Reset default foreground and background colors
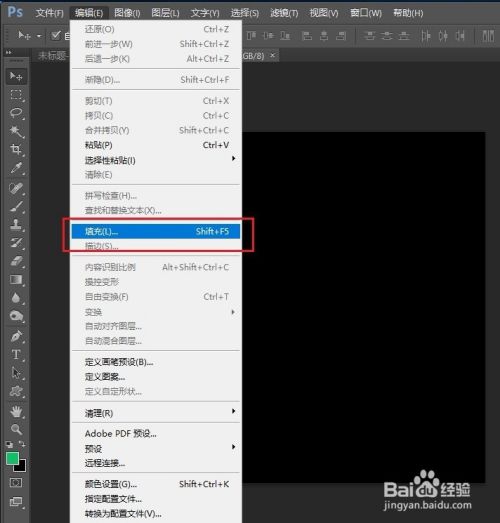This screenshot has height=523, width=500. pos(9,444)
